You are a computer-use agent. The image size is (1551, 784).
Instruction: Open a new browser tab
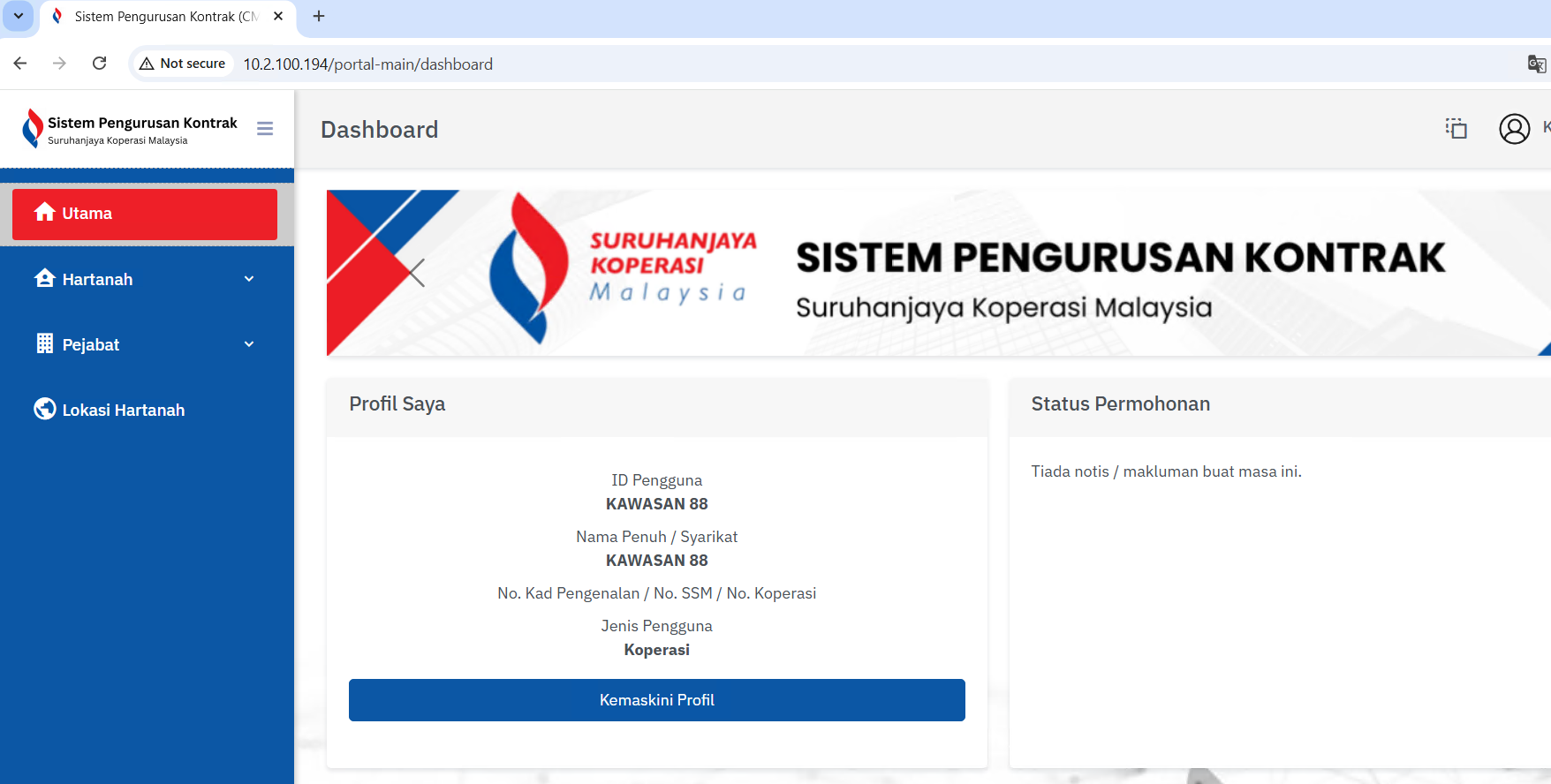319,16
